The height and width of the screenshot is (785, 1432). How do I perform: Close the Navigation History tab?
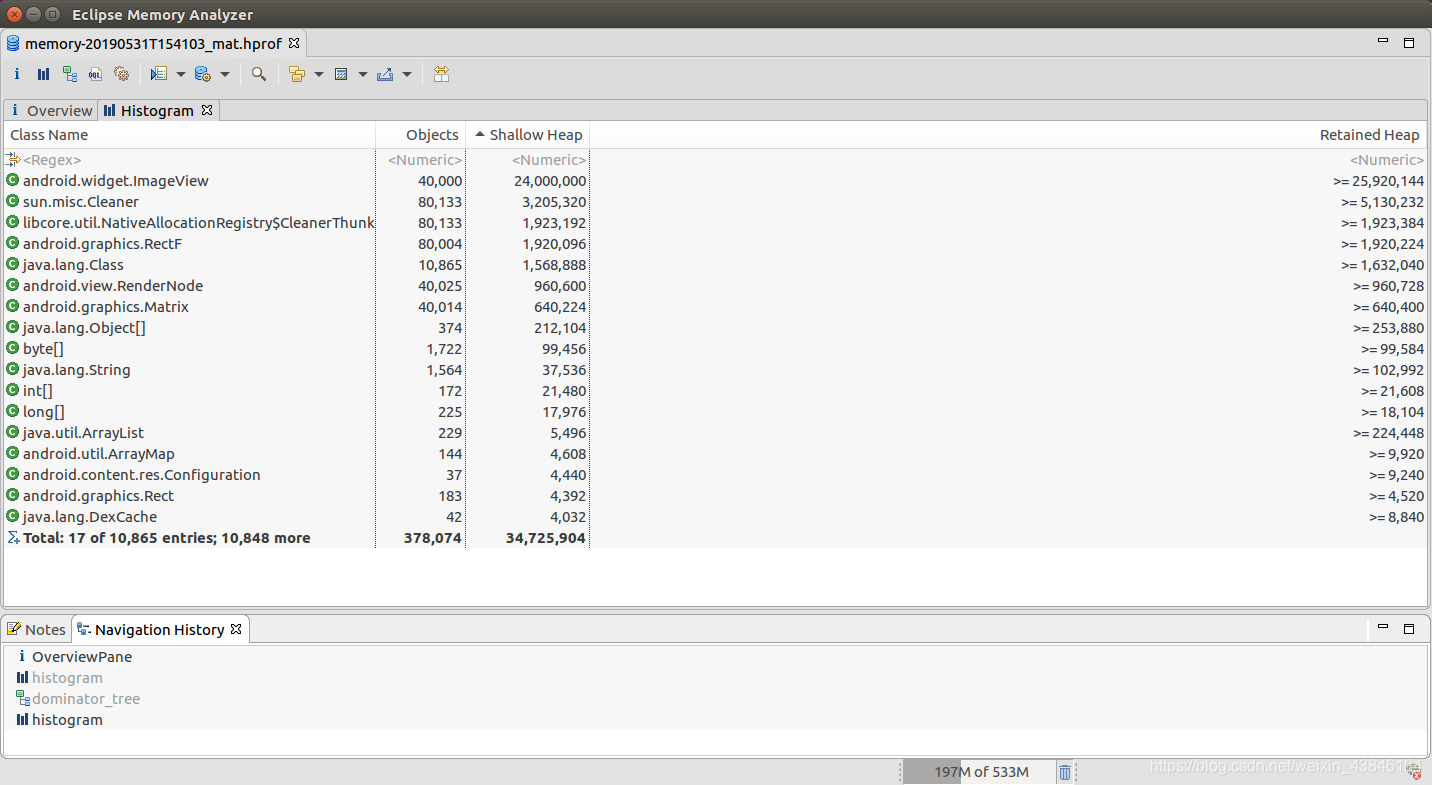[236, 629]
